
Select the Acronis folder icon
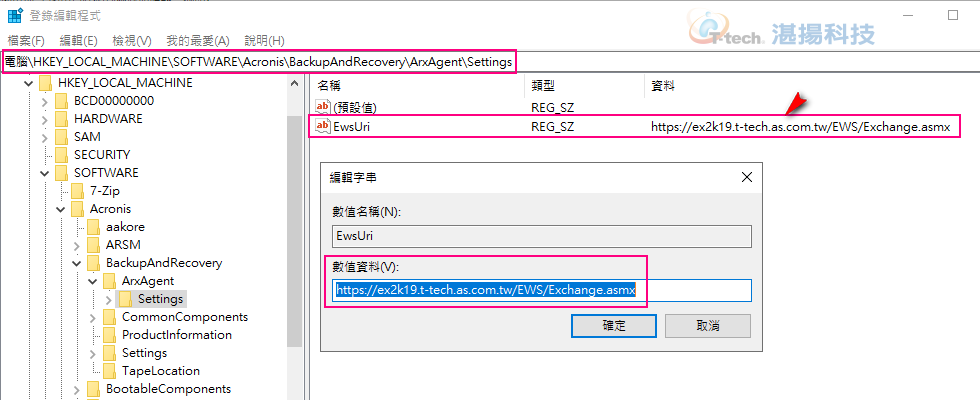coord(78,209)
